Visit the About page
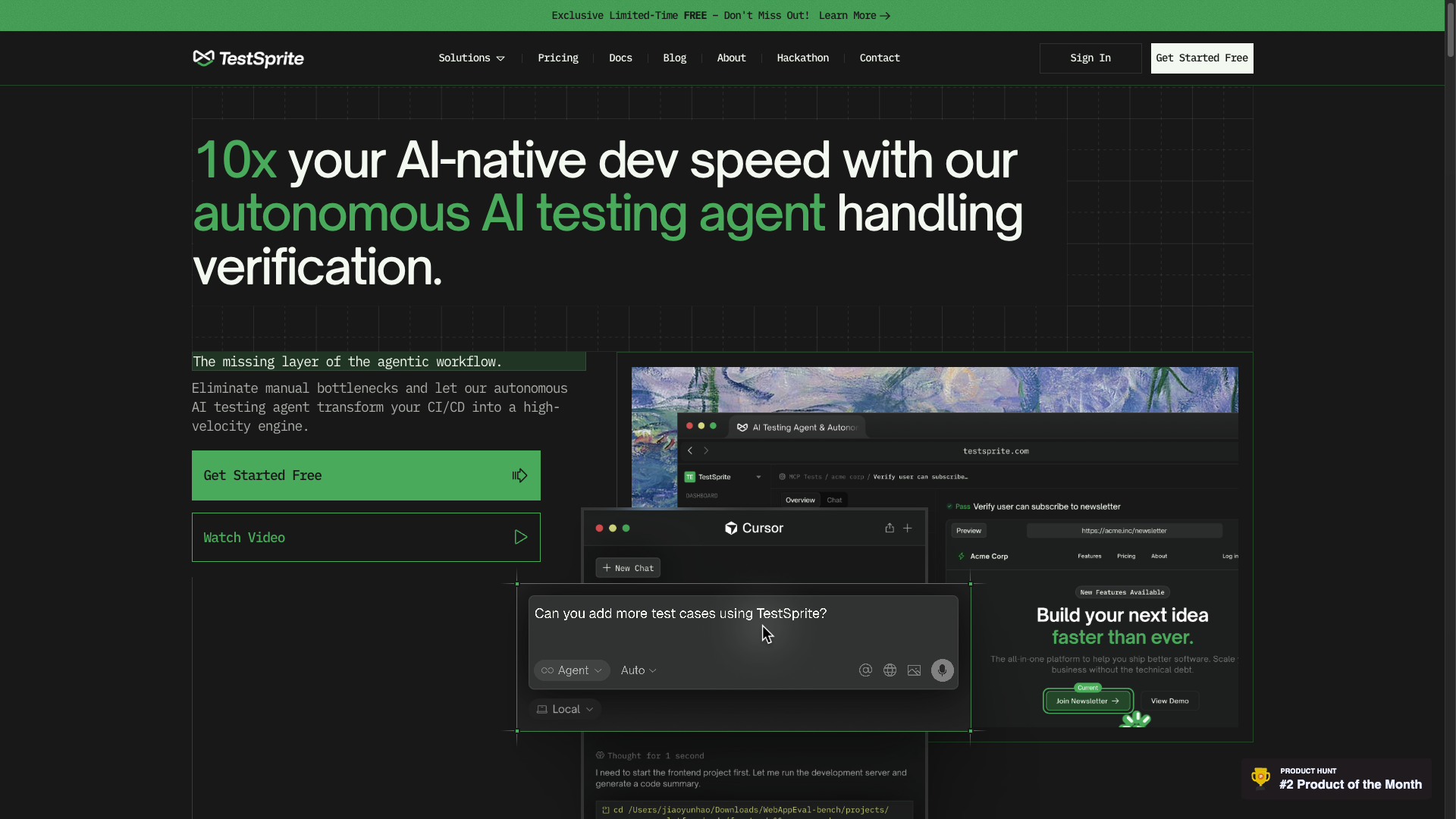 coord(731,58)
